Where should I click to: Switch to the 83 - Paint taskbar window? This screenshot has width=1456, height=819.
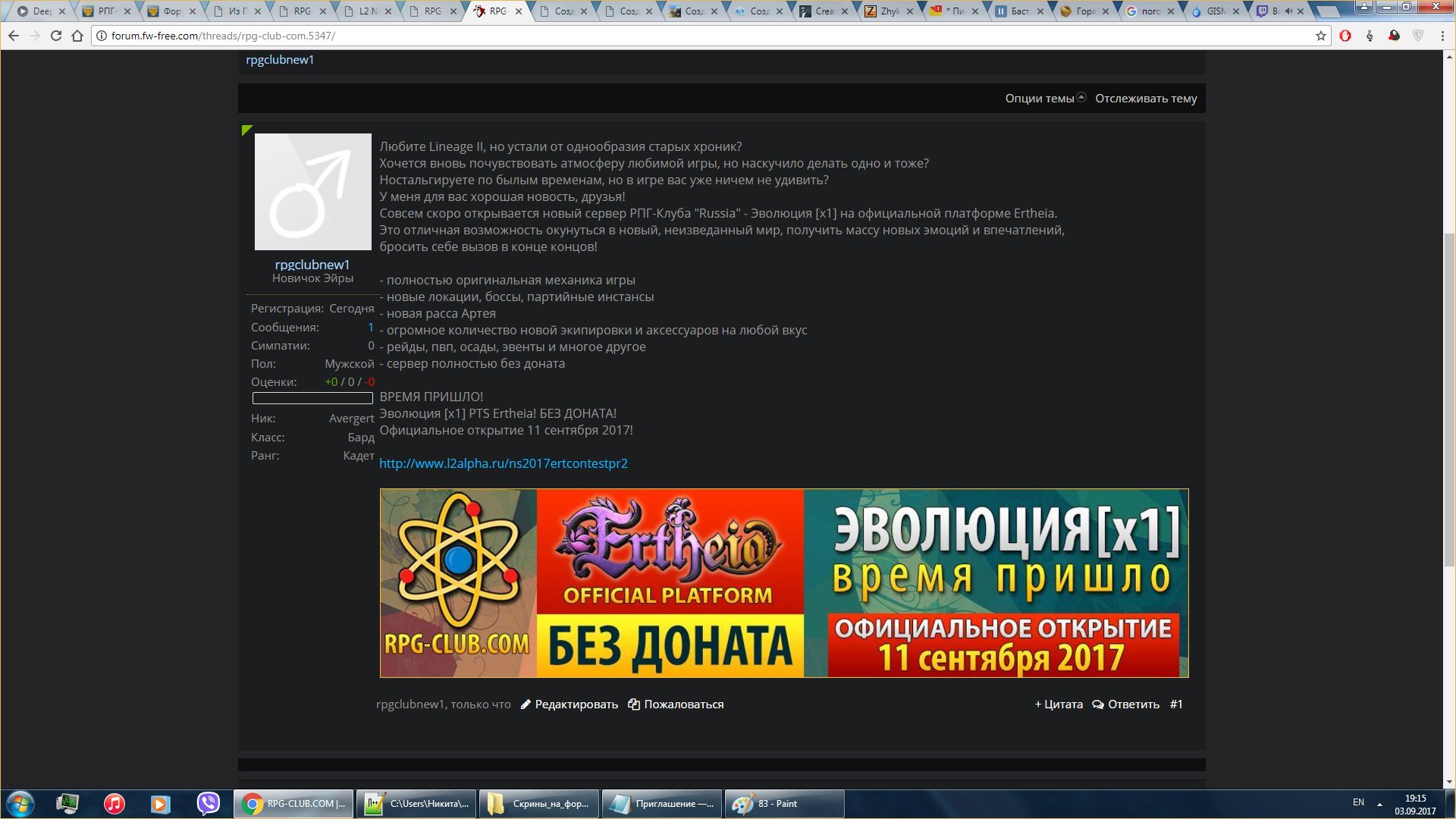pyautogui.click(x=785, y=804)
